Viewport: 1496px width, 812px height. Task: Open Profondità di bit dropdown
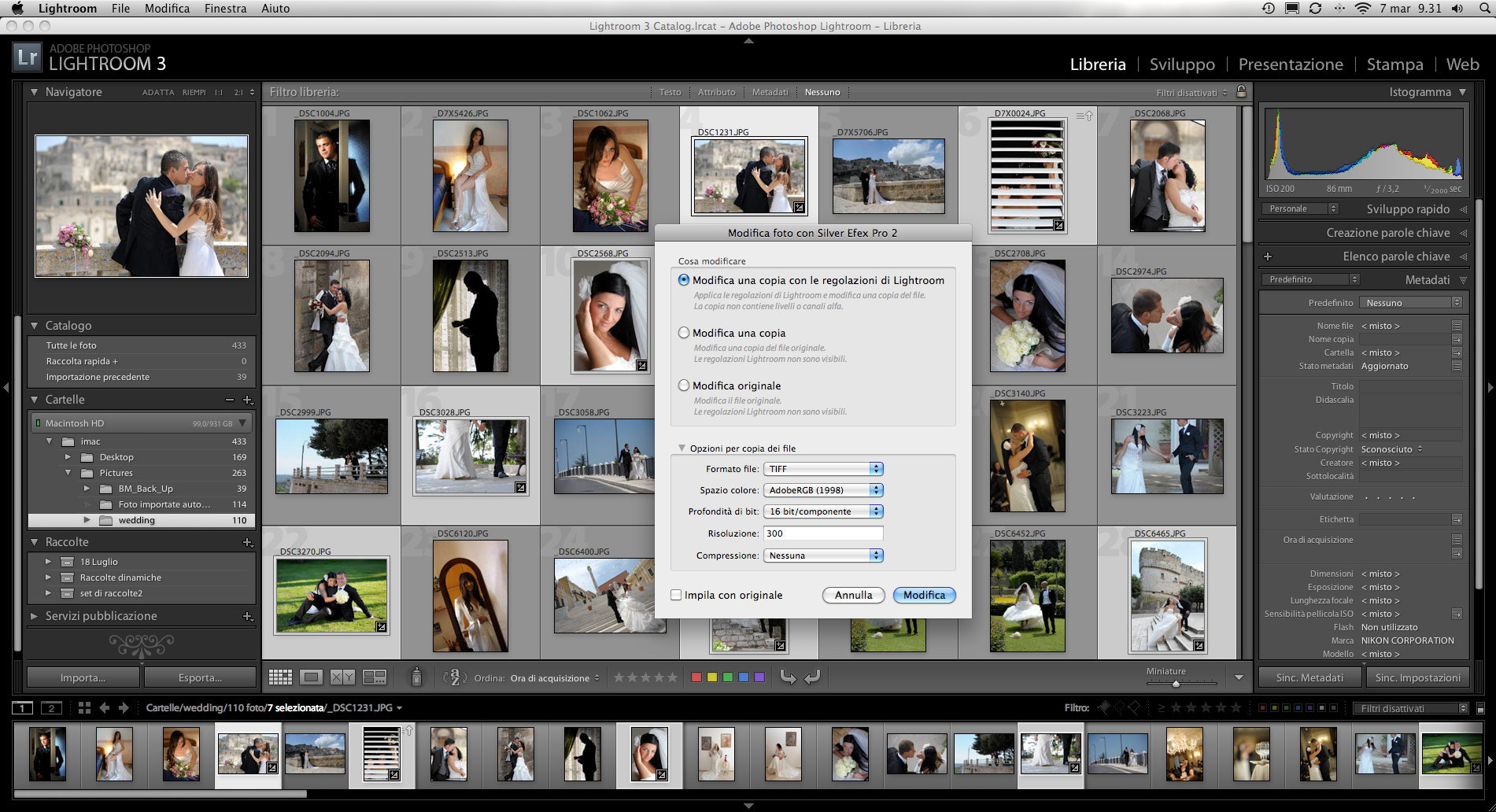pos(823,511)
